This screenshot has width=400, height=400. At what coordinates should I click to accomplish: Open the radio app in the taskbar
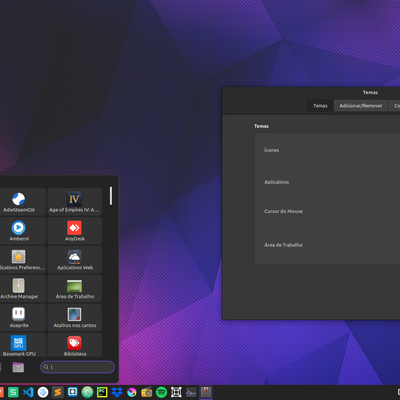(x=147, y=392)
